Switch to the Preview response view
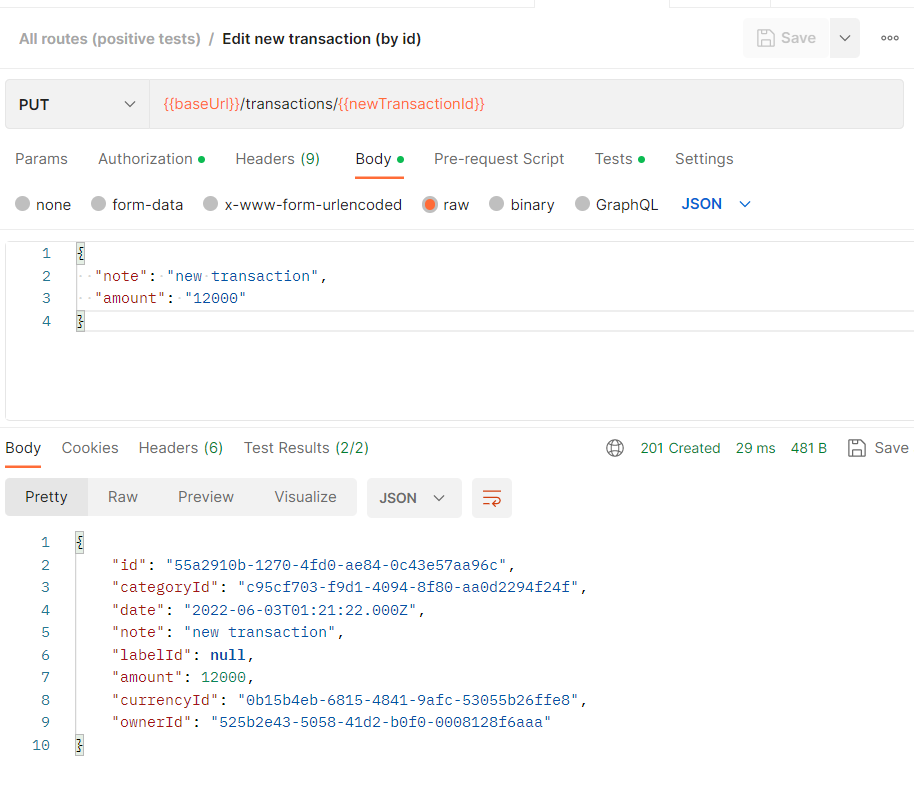Viewport: 914px width, 786px height. (x=205, y=497)
